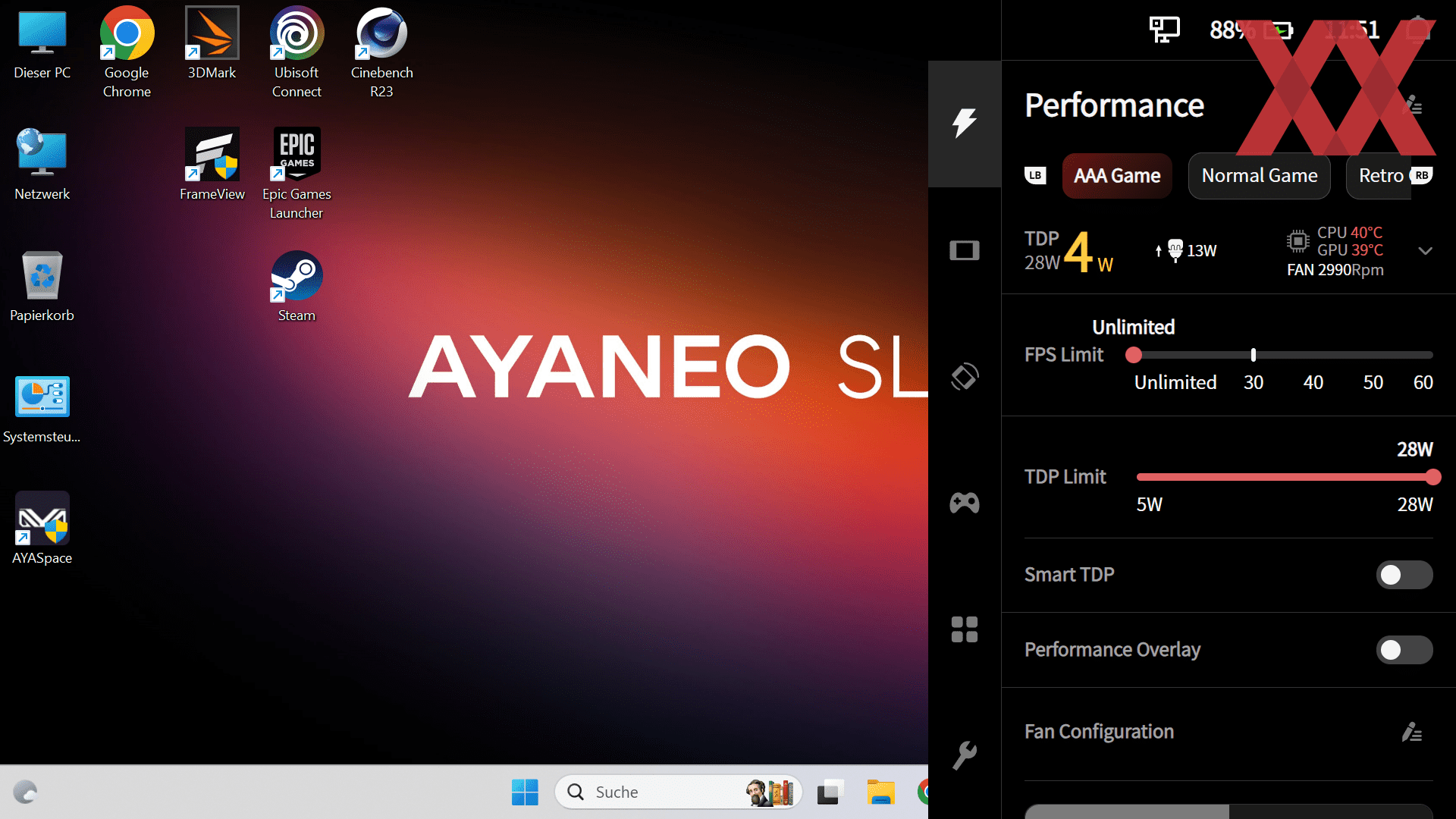This screenshot has height=819, width=1456.
Task: Open the screen rotation sidebar icon
Action: (x=965, y=377)
